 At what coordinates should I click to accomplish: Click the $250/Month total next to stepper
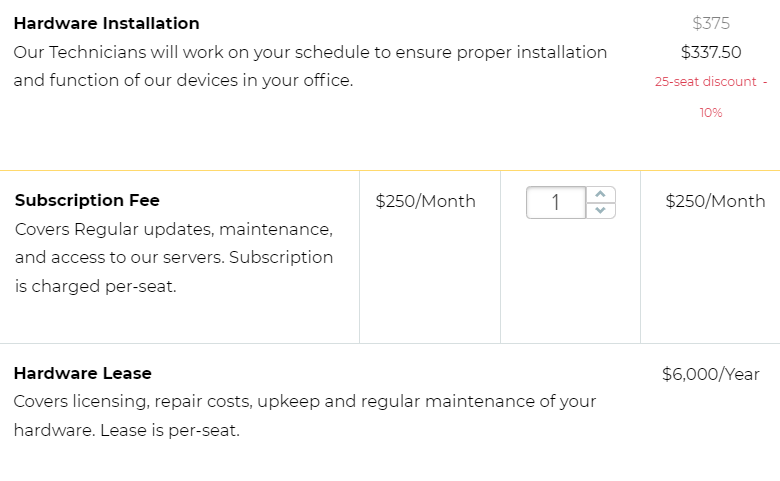pyautogui.click(x=715, y=201)
